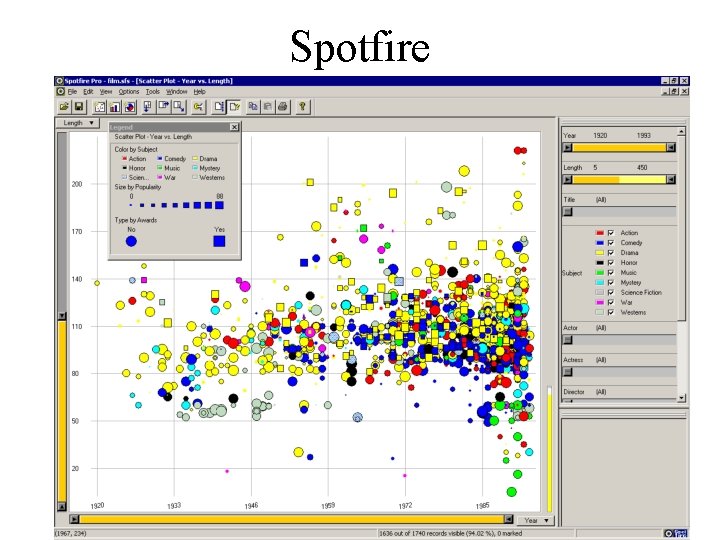Open a file with the folder toolbar icon

click(x=64, y=107)
